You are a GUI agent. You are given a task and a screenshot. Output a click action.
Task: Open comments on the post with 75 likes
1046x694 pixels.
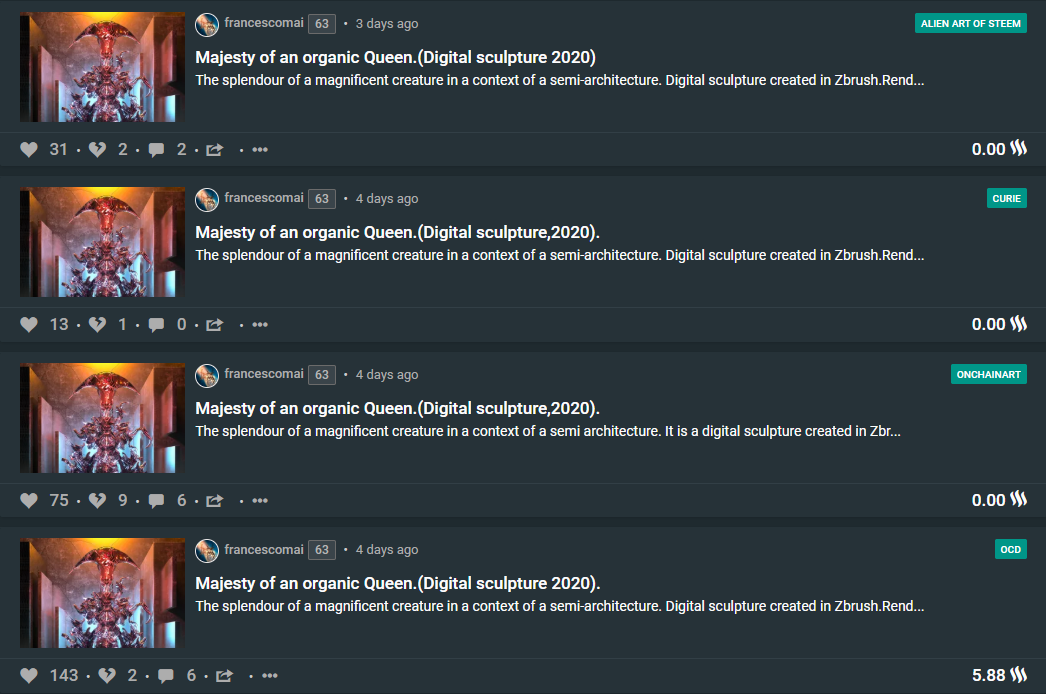click(156, 500)
